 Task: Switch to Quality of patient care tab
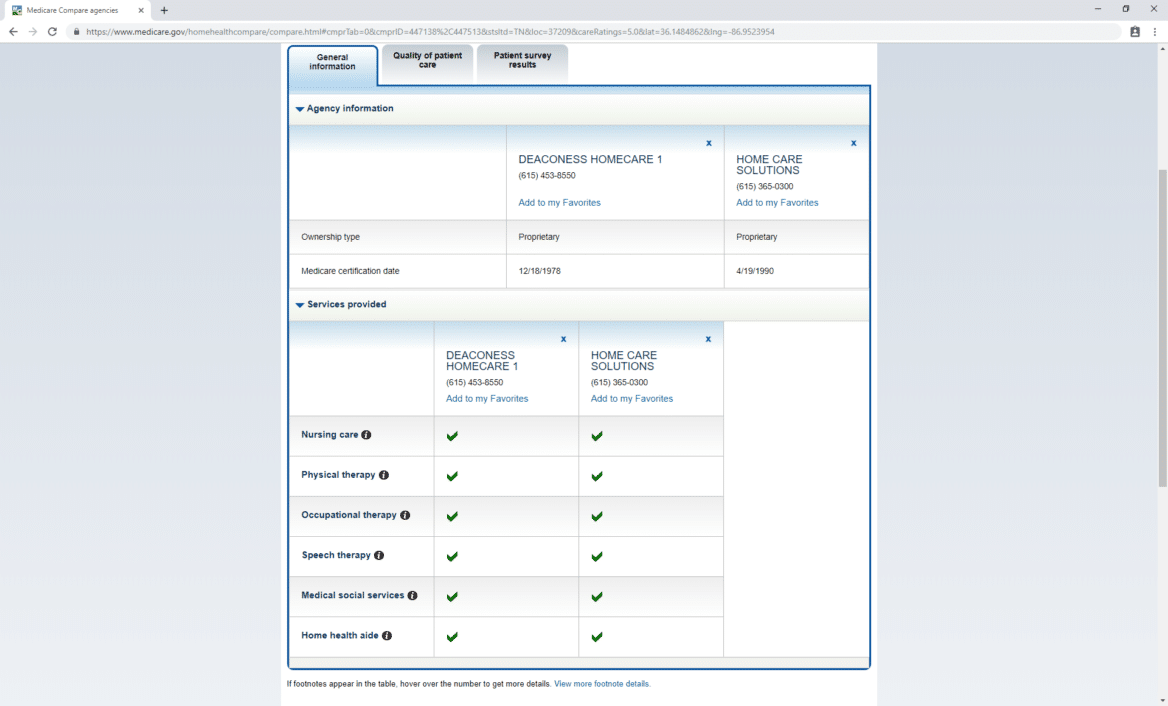point(427,61)
